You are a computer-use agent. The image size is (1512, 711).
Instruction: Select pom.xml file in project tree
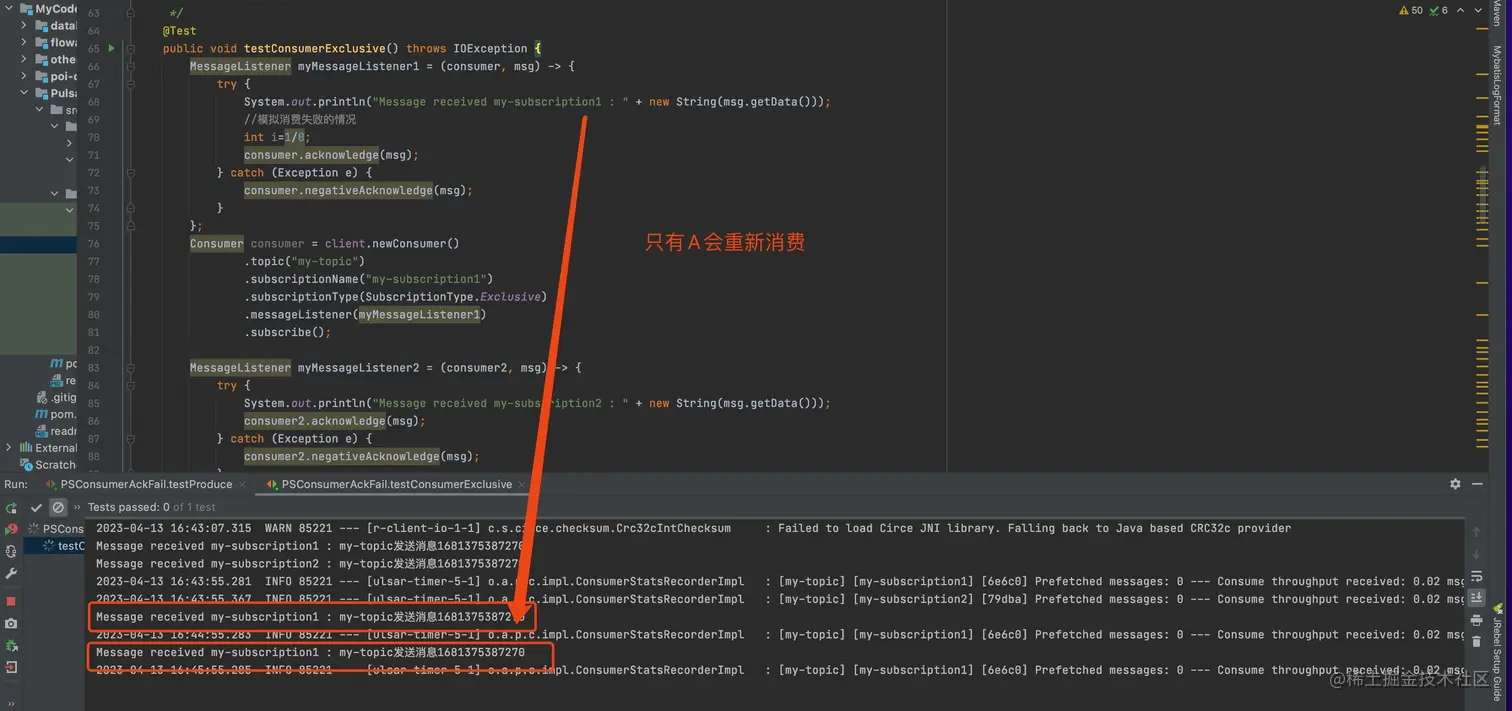tap(56, 414)
